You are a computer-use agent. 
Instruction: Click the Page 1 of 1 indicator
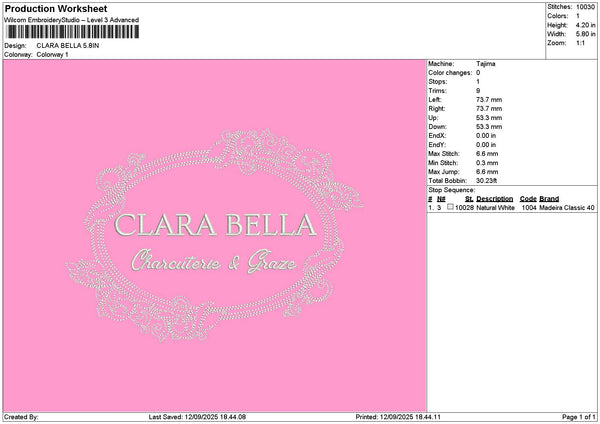579,417
